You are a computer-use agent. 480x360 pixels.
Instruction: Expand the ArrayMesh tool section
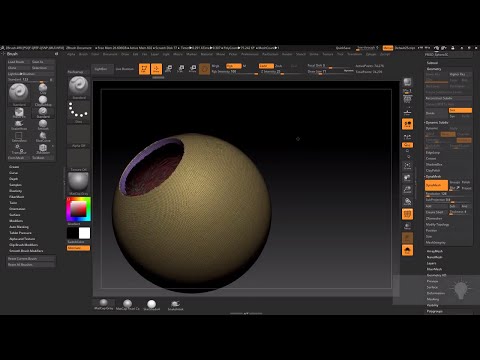pyautogui.click(x=435, y=251)
